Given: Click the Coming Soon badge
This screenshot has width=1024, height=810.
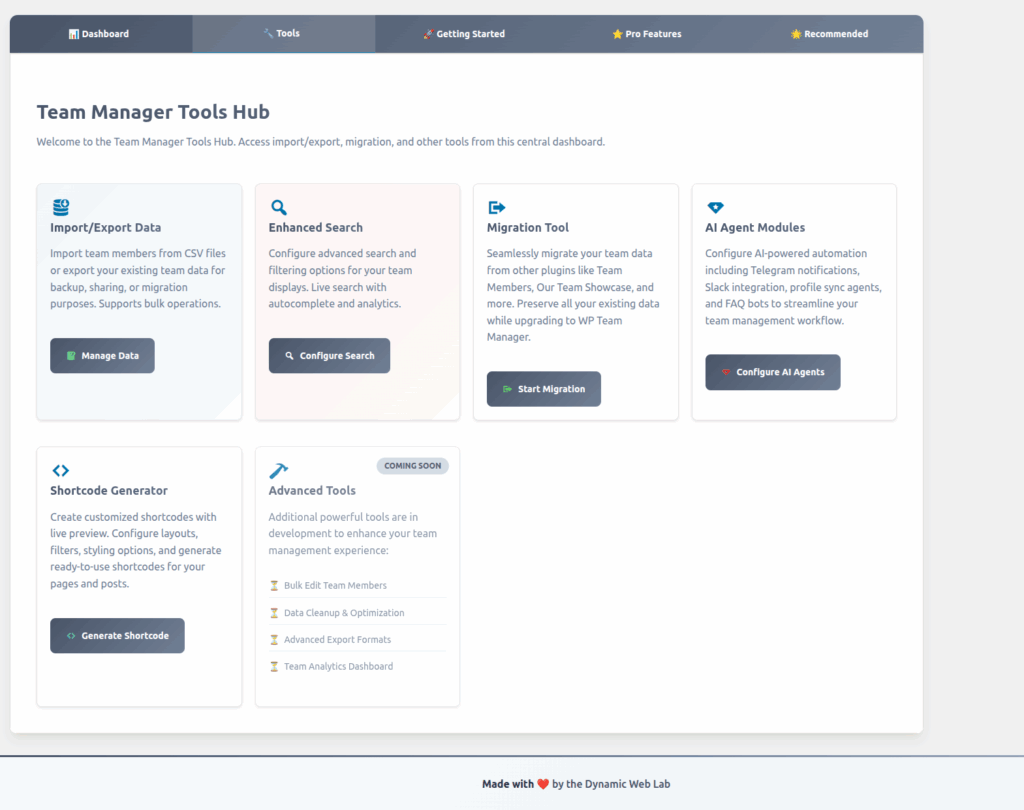Looking at the screenshot, I should coord(413,466).
